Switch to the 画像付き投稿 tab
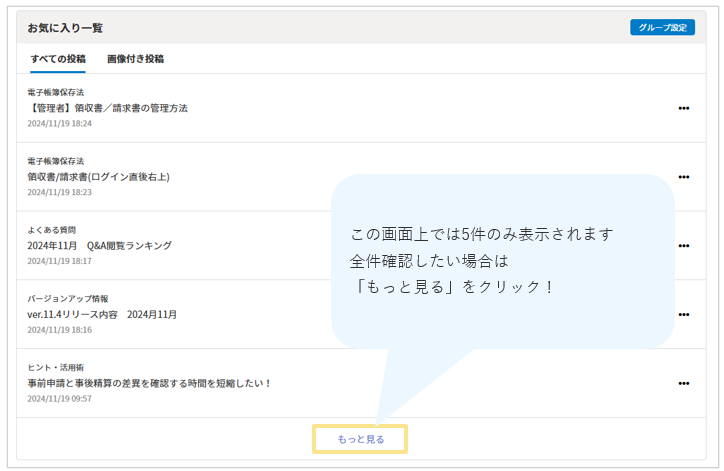 [135, 59]
